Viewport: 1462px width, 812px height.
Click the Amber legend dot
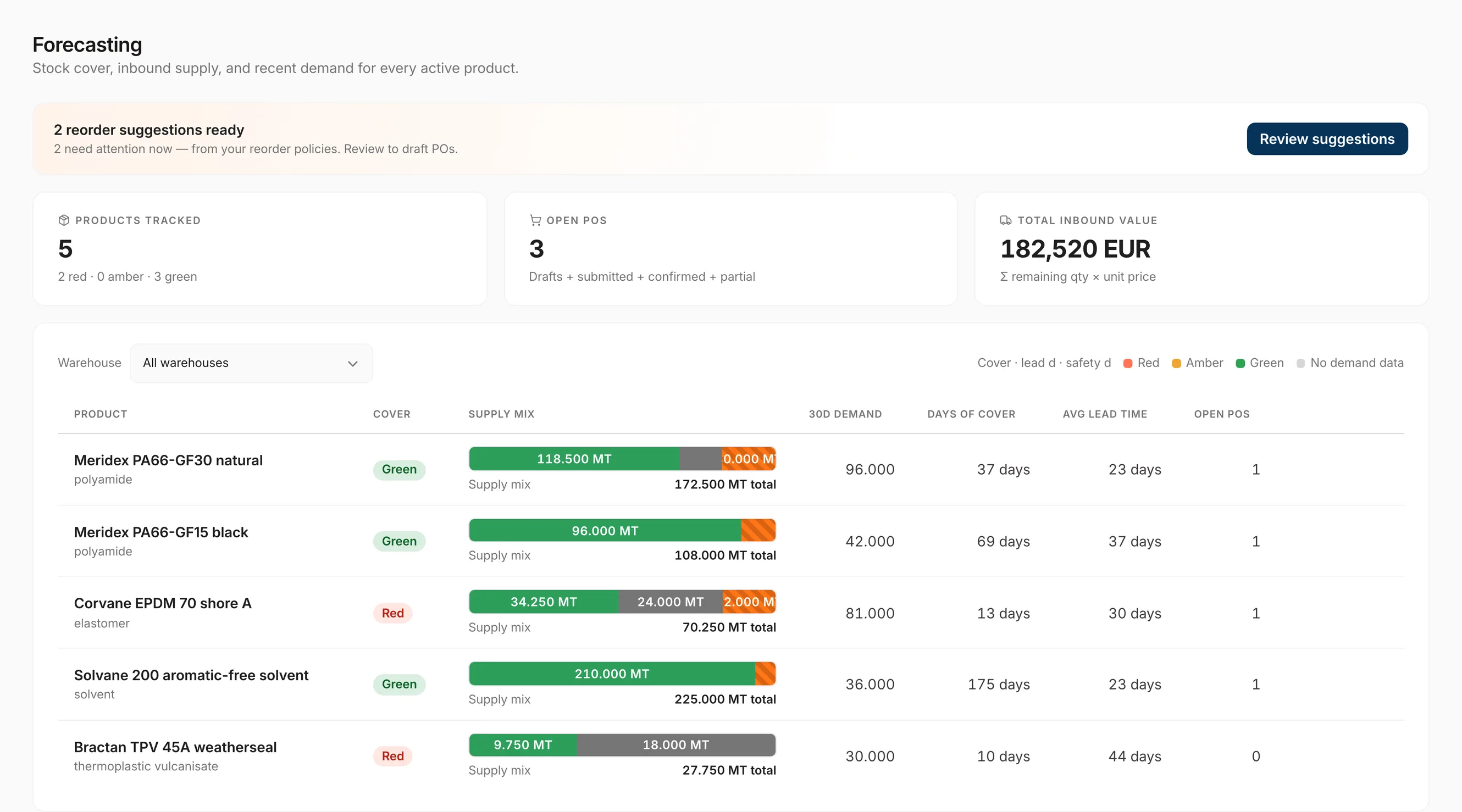click(x=1176, y=363)
